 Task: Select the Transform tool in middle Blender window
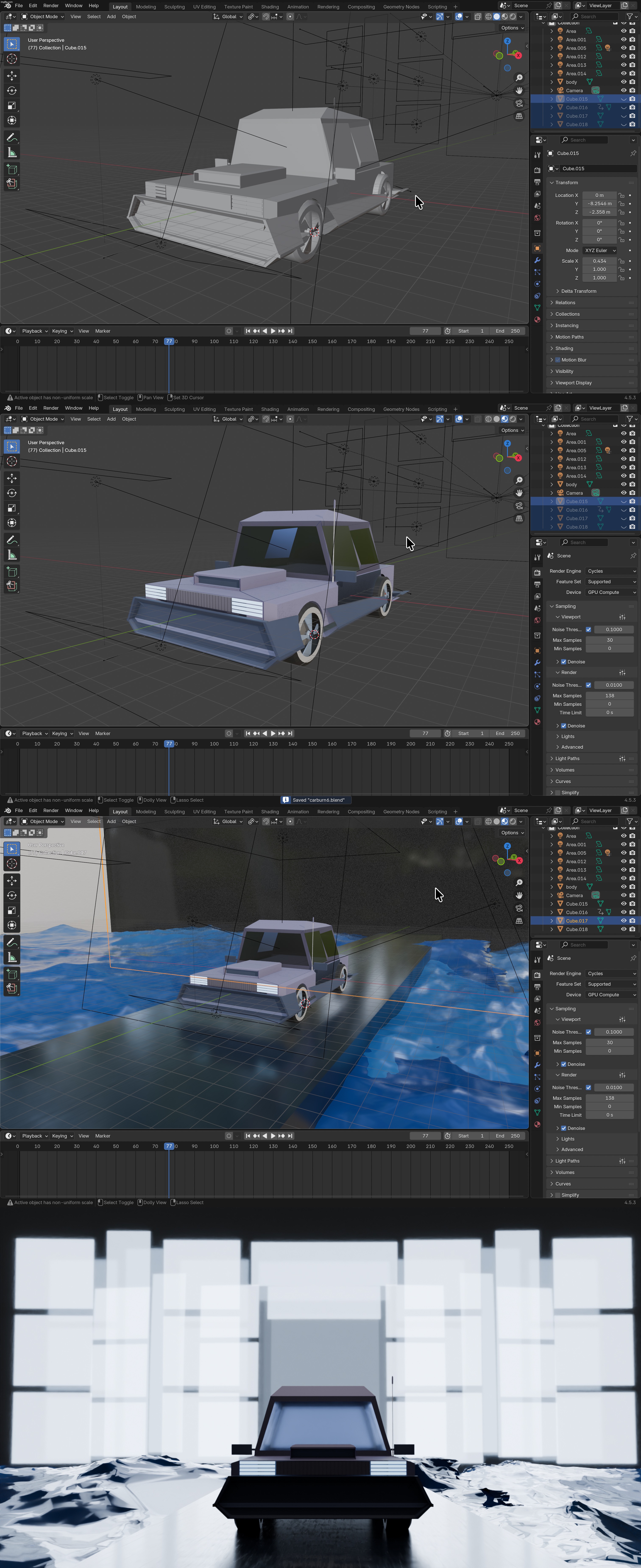coord(12,523)
